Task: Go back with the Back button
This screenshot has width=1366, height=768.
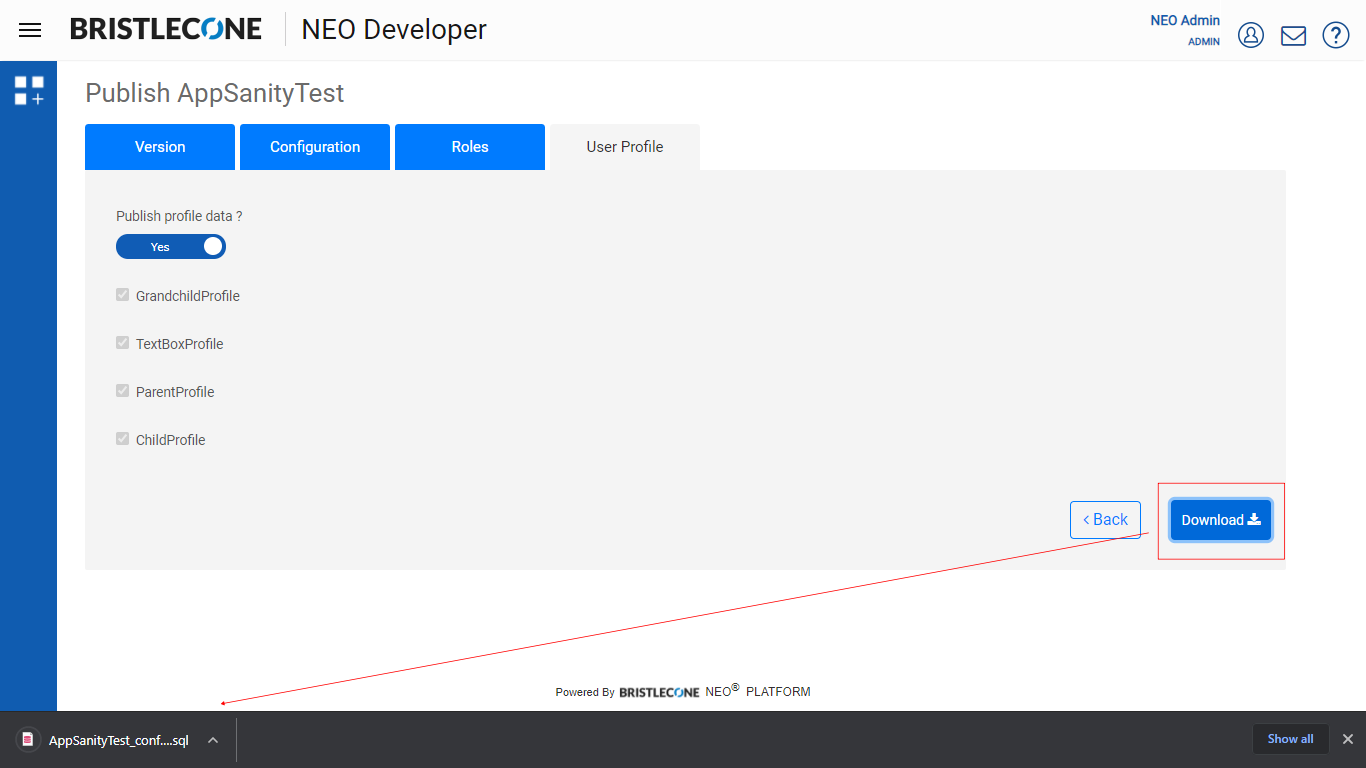Action: 1105,520
